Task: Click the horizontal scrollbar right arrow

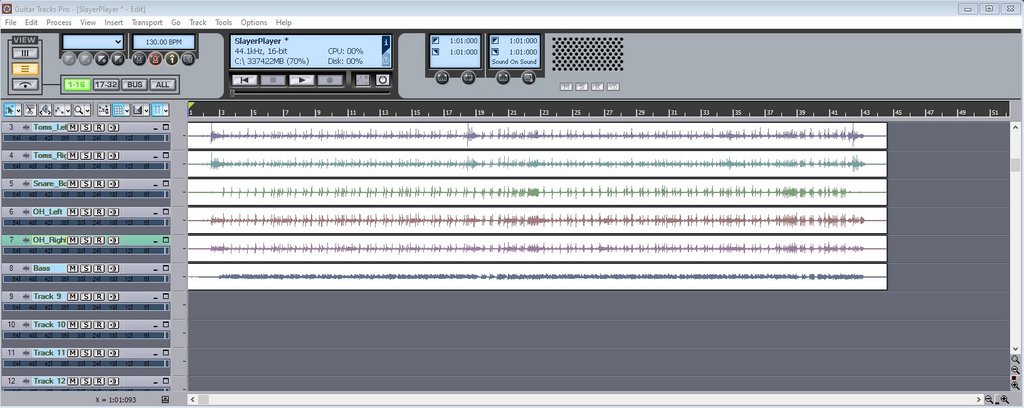Action: 979,399
